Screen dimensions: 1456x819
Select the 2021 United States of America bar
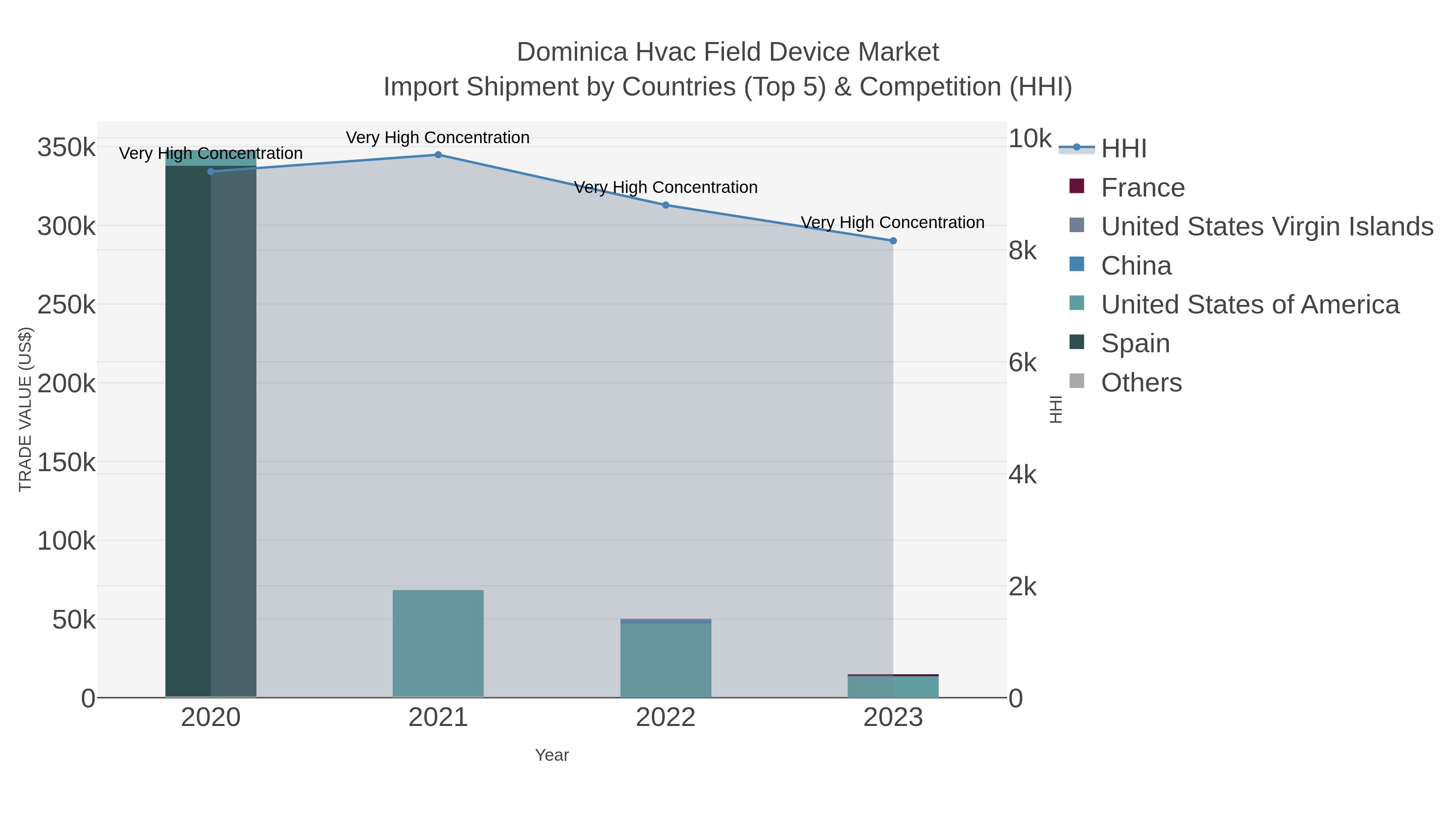coord(438,643)
